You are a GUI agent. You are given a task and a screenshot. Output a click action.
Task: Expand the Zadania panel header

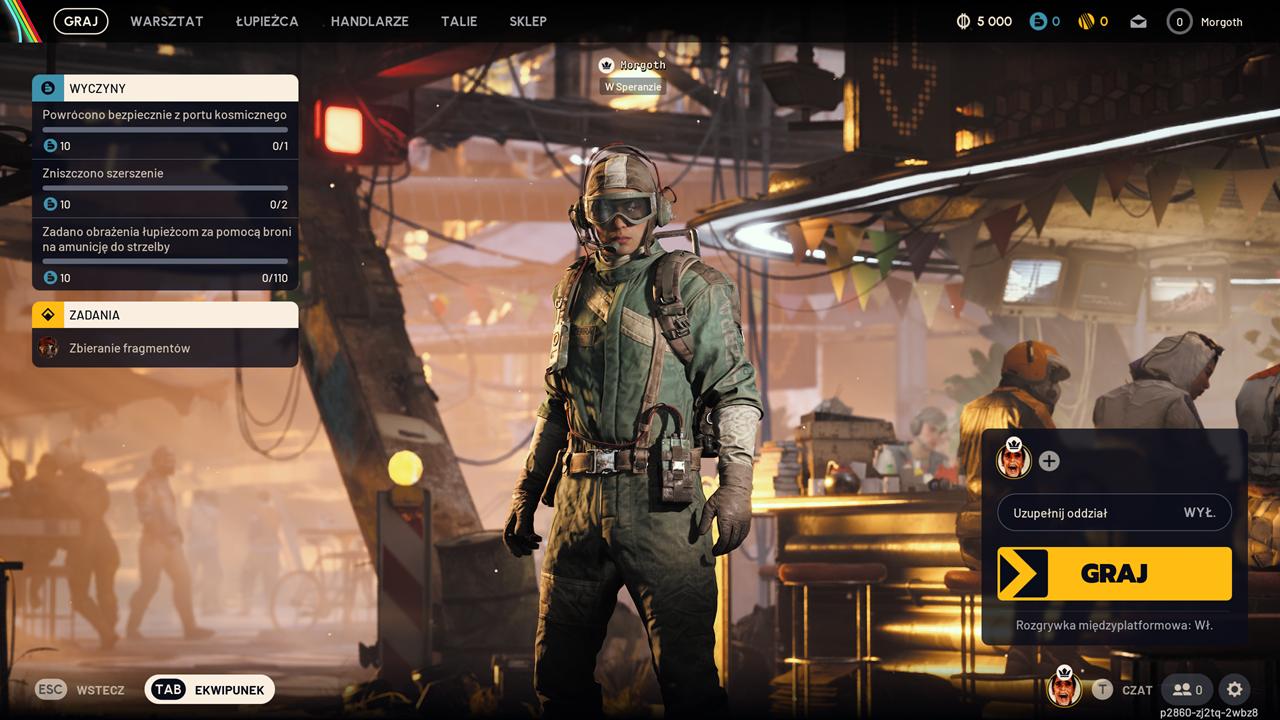click(x=165, y=315)
